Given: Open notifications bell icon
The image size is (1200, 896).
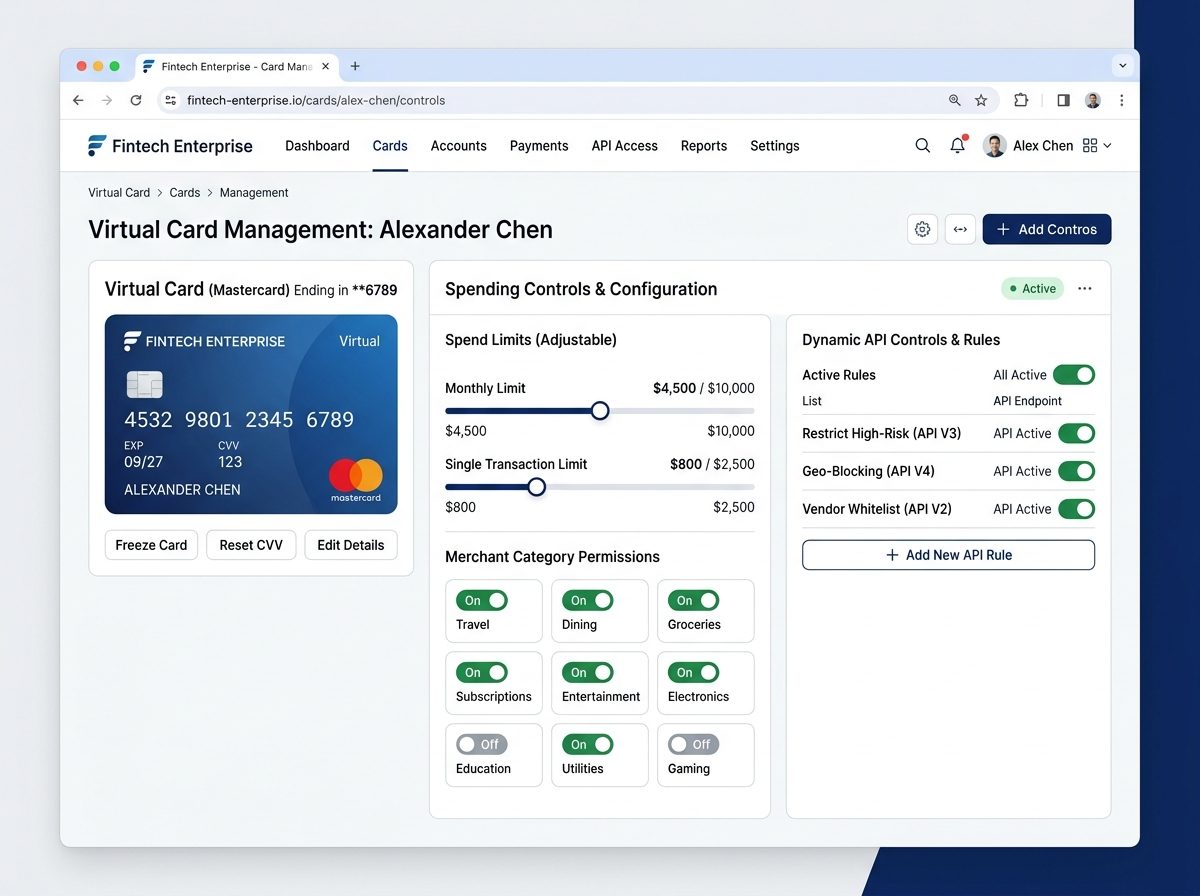Looking at the screenshot, I should pyautogui.click(x=958, y=146).
